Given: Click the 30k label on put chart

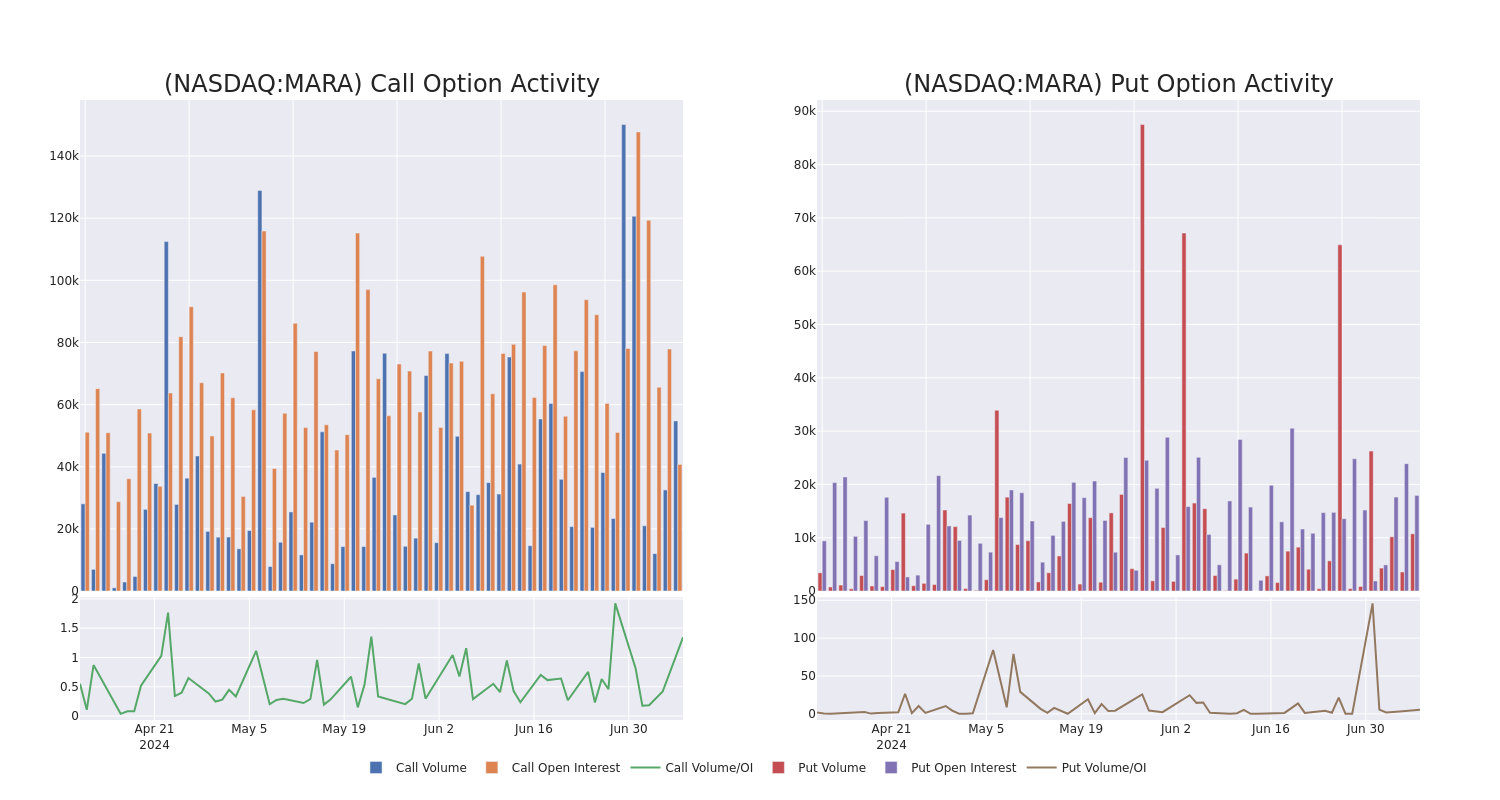Looking at the screenshot, I should 805,431.
